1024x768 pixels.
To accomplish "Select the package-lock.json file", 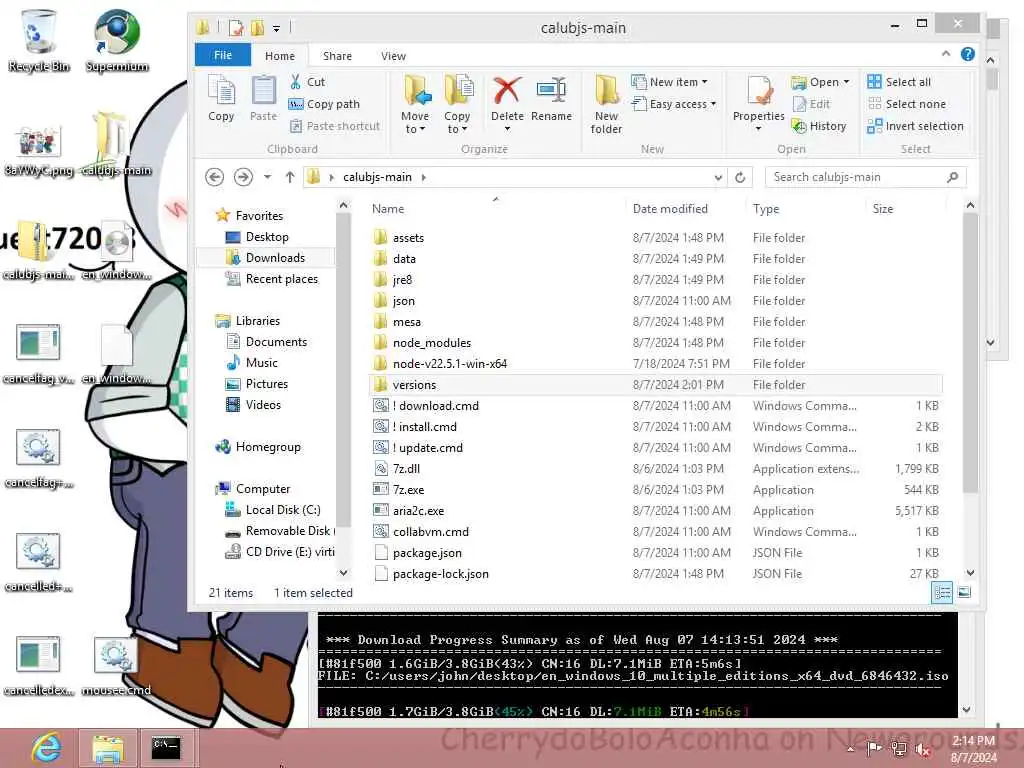I will pyautogui.click(x=440, y=574).
